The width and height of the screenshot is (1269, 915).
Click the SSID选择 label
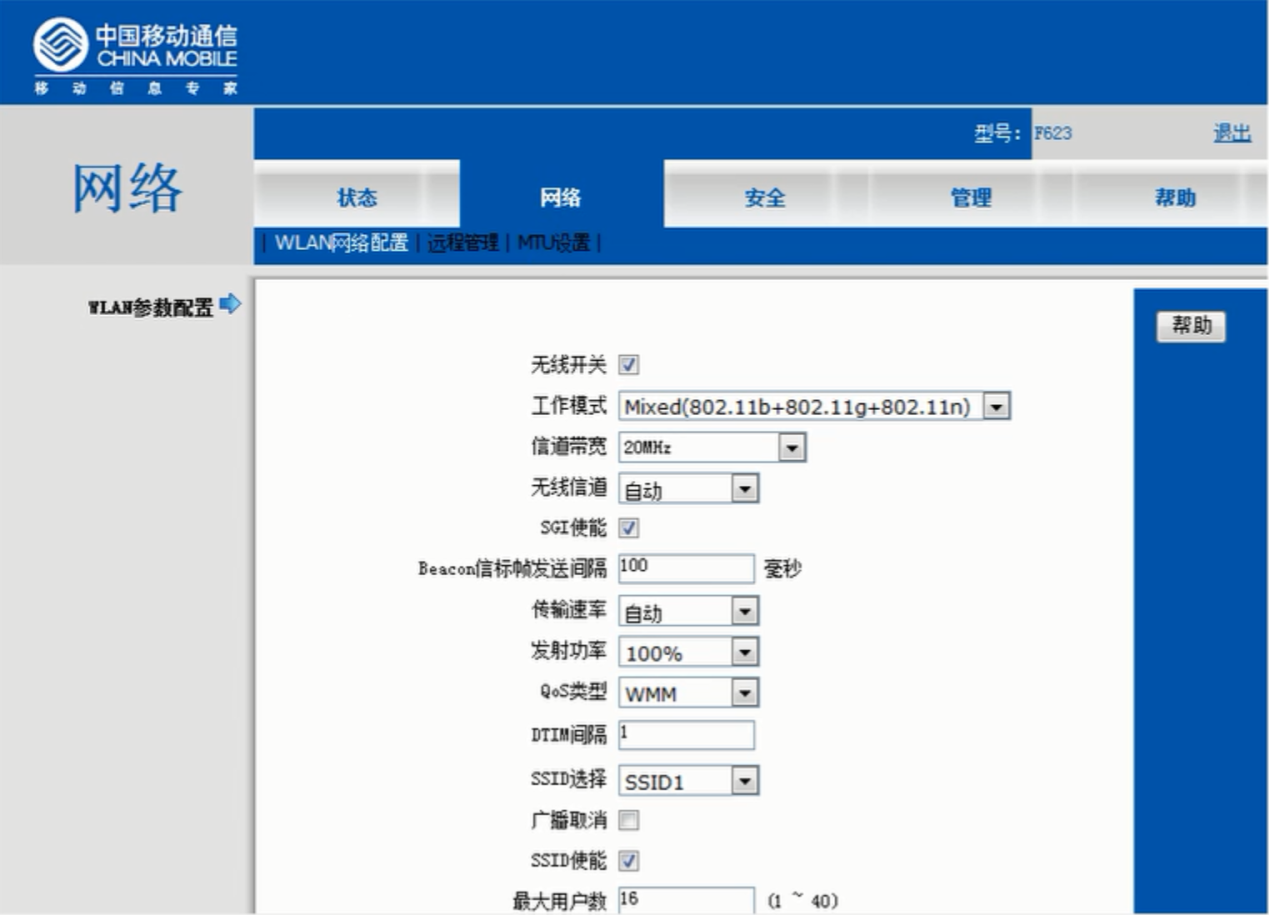(x=569, y=780)
